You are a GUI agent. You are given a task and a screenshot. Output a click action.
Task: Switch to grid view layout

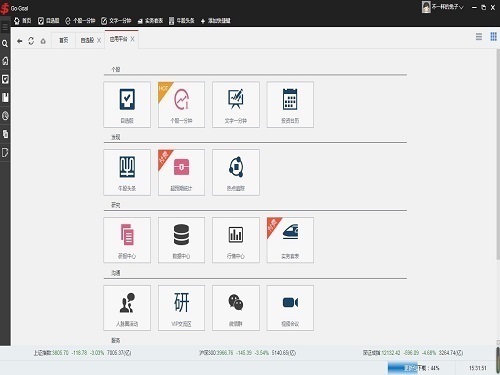point(494,36)
